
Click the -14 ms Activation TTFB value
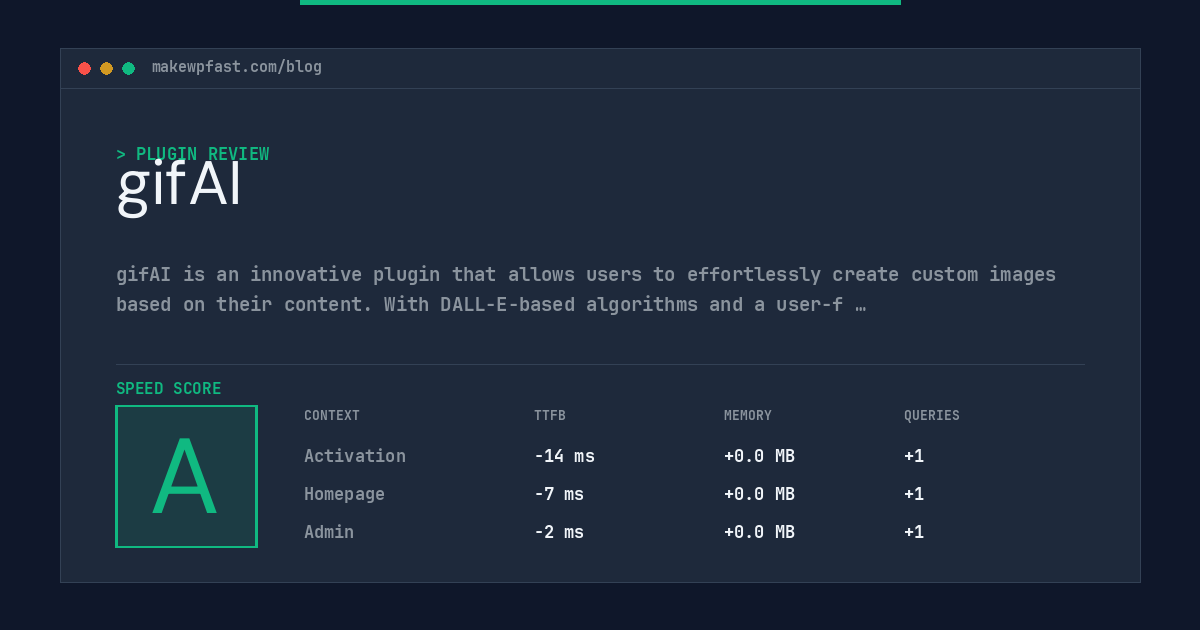click(564, 456)
